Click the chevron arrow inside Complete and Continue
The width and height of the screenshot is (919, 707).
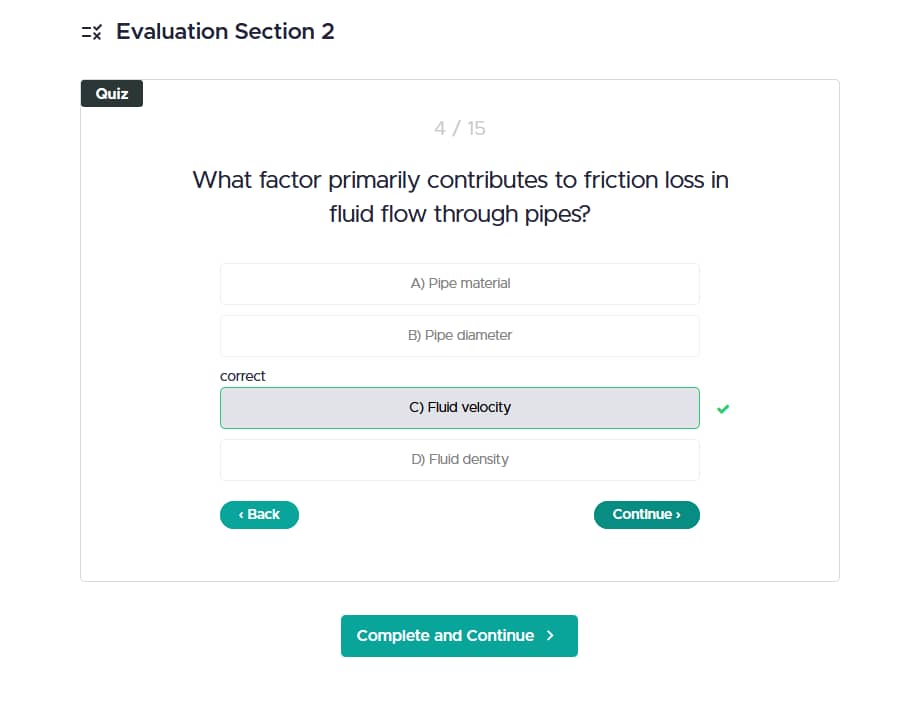click(x=550, y=635)
